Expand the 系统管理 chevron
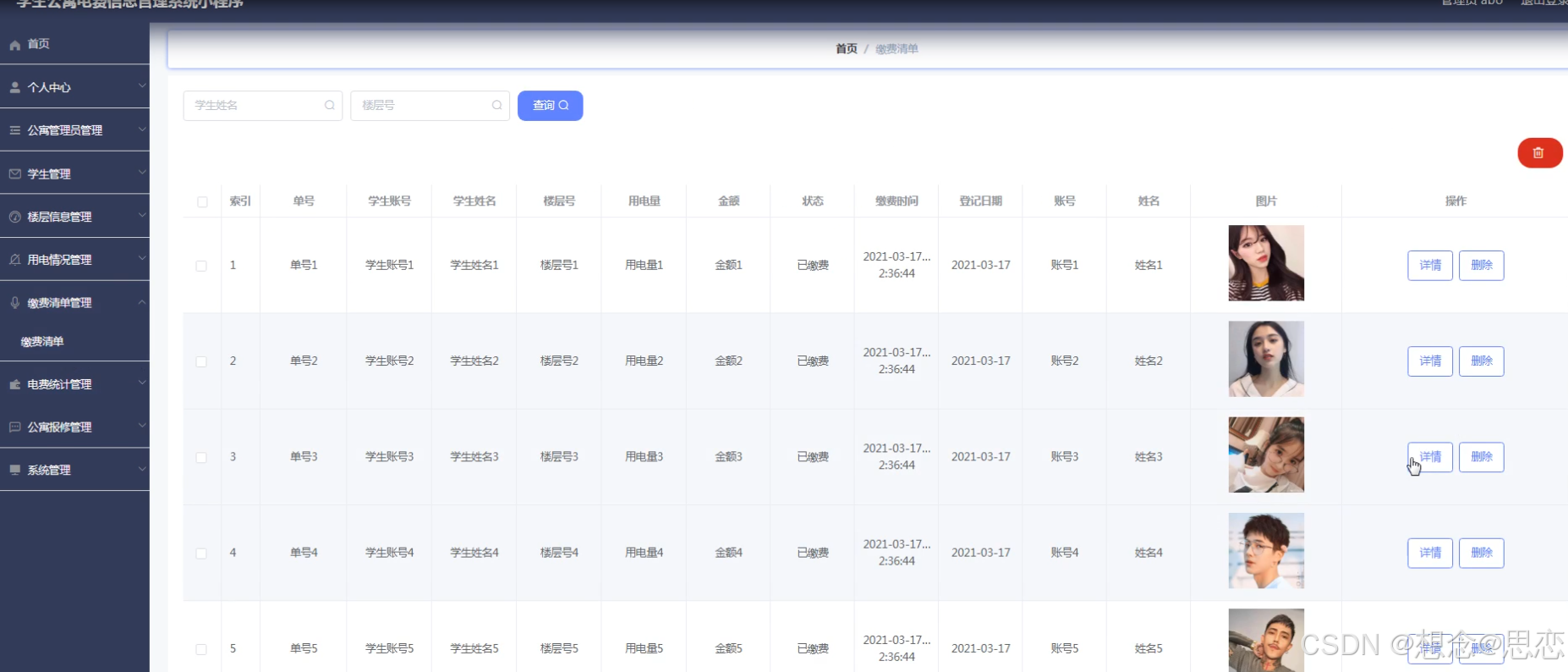1568x672 pixels. (142, 469)
